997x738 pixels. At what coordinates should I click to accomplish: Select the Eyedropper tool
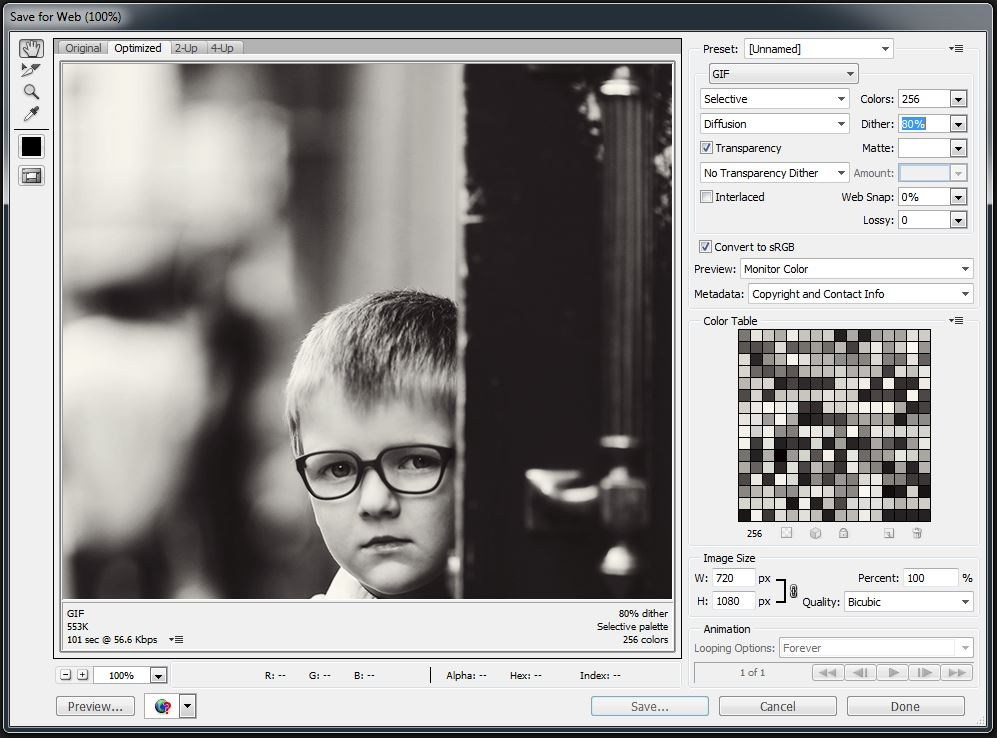[x=31, y=114]
